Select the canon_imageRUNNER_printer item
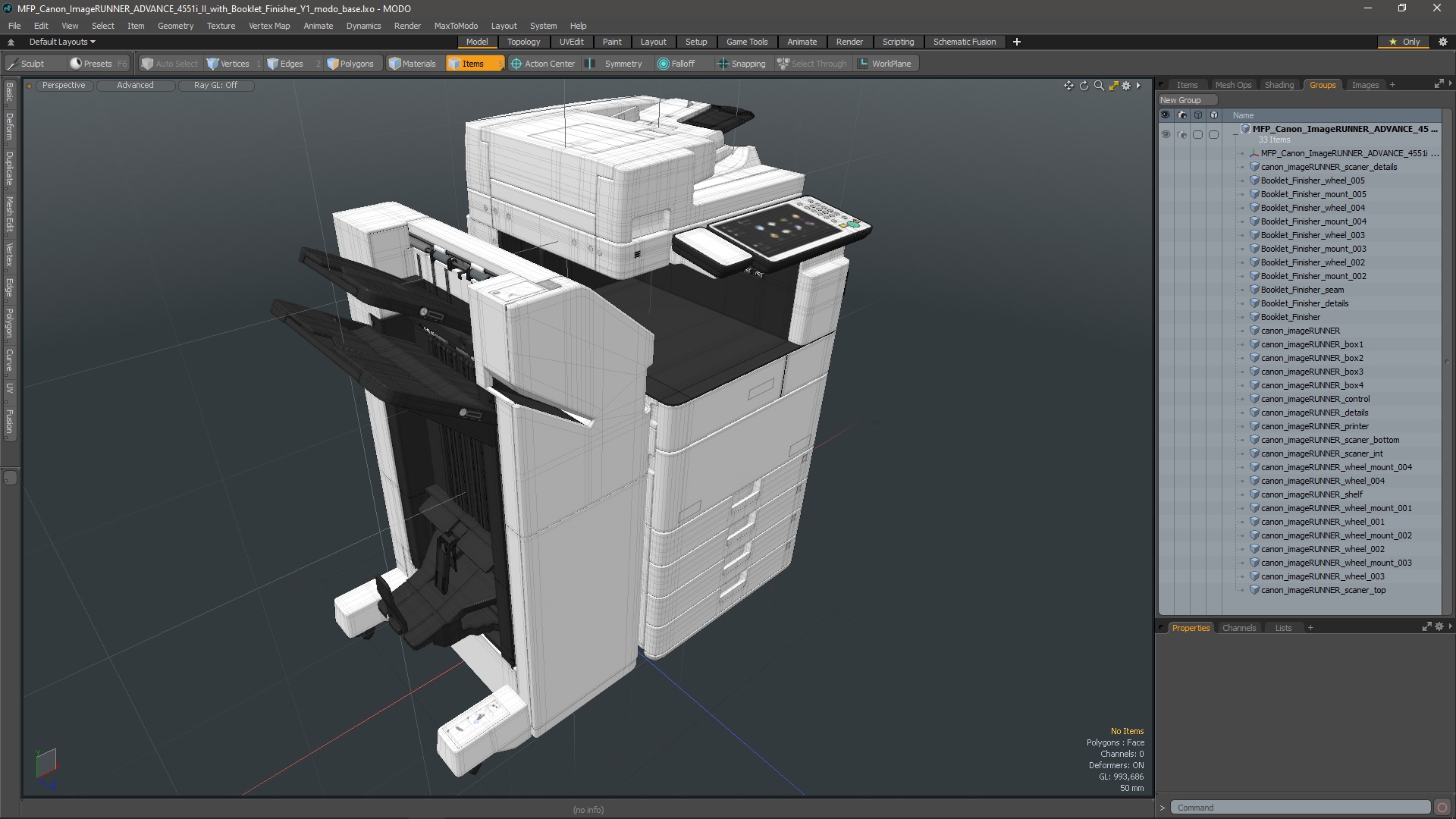This screenshot has width=1456, height=819. [x=1314, y=426]
